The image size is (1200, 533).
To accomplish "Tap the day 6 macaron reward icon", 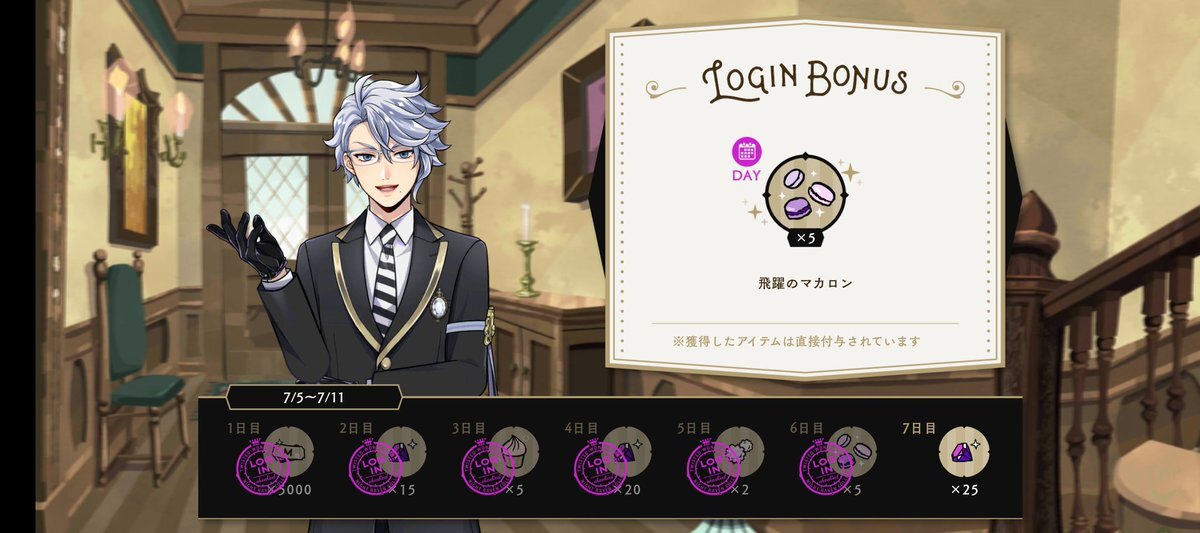I will click(852, 451).
